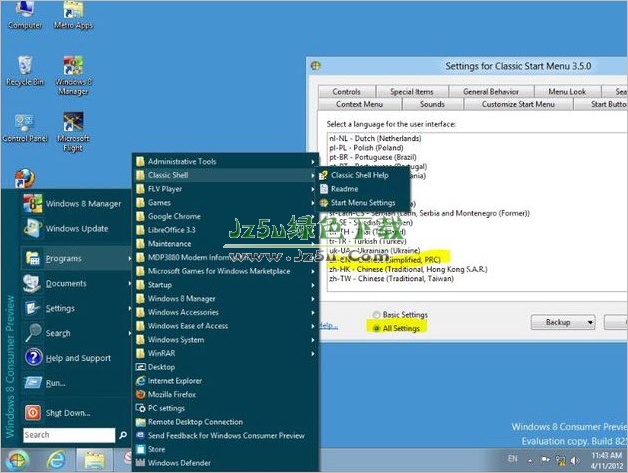The width and height of the screenshot is (628, 473).
Task: Expand the Windows System folder
Action: click(225, 340)
